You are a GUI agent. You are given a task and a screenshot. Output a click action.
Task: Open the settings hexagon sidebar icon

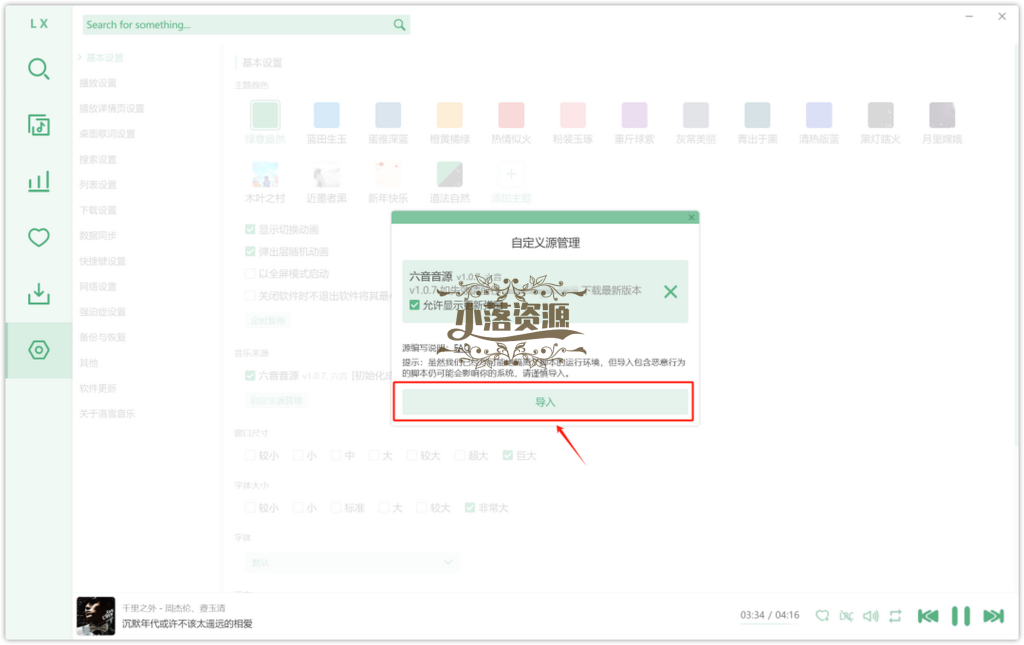(x=39, y=350)
